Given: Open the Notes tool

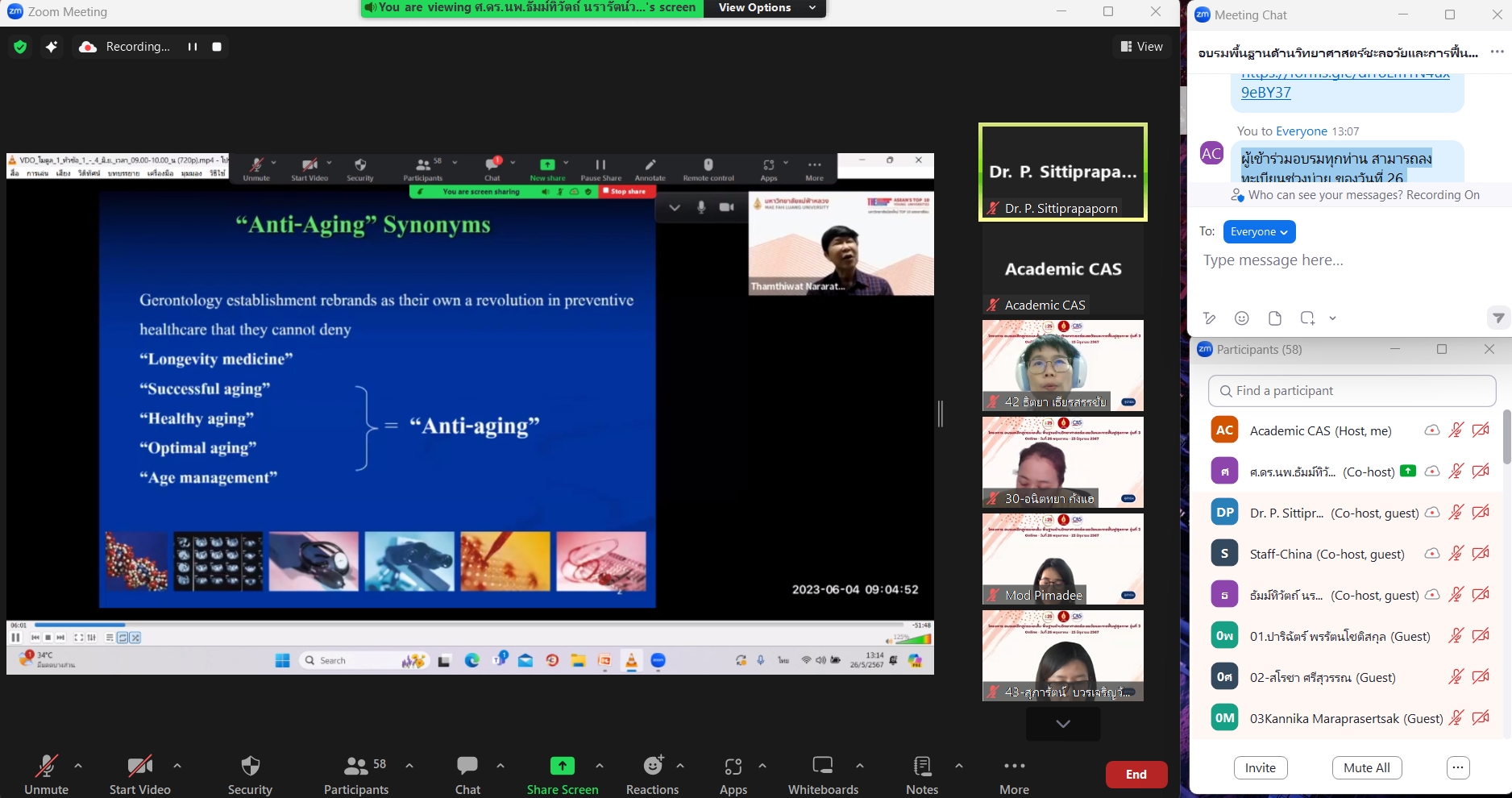Looking at the screenshot, I should [x=922, y=773].
